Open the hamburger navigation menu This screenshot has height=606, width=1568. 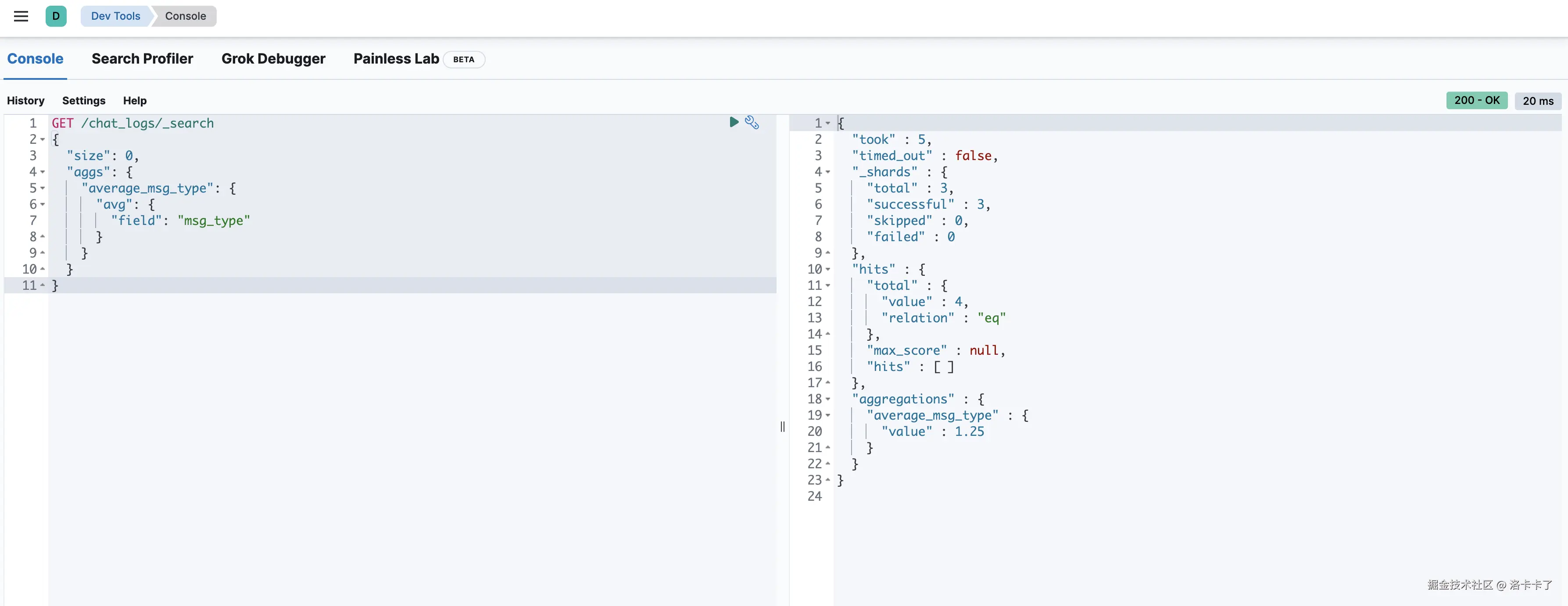(21, 16)
